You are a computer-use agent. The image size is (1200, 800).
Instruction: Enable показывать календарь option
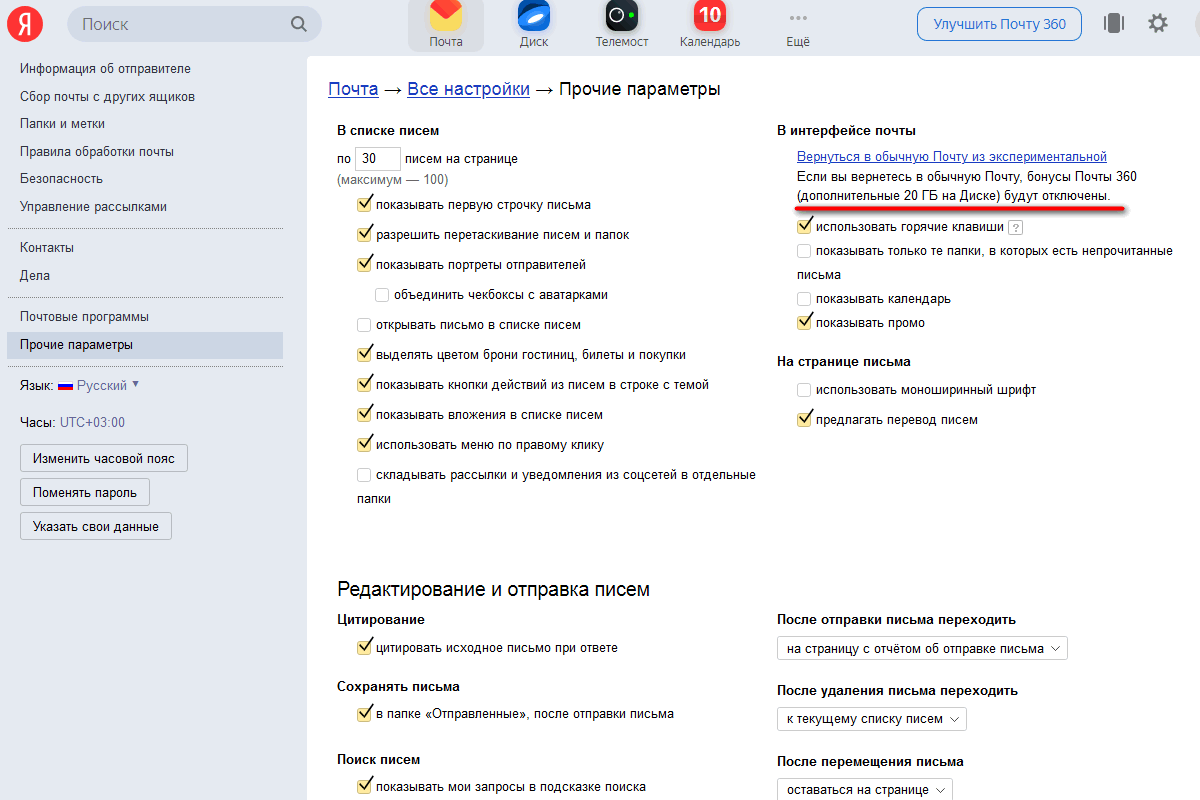coord(804,298)
